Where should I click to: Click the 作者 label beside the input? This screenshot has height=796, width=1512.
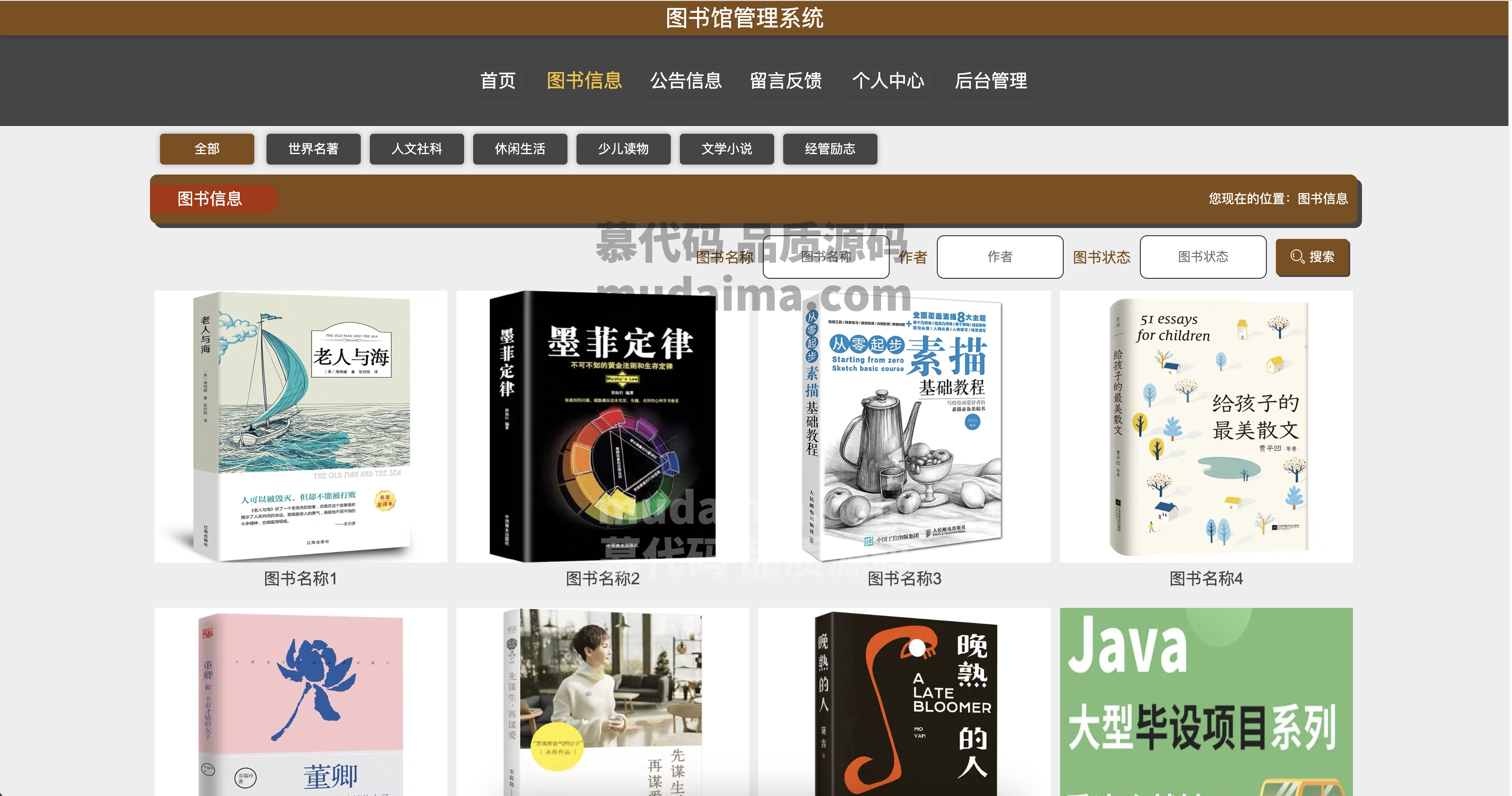[x=913, y=257]
